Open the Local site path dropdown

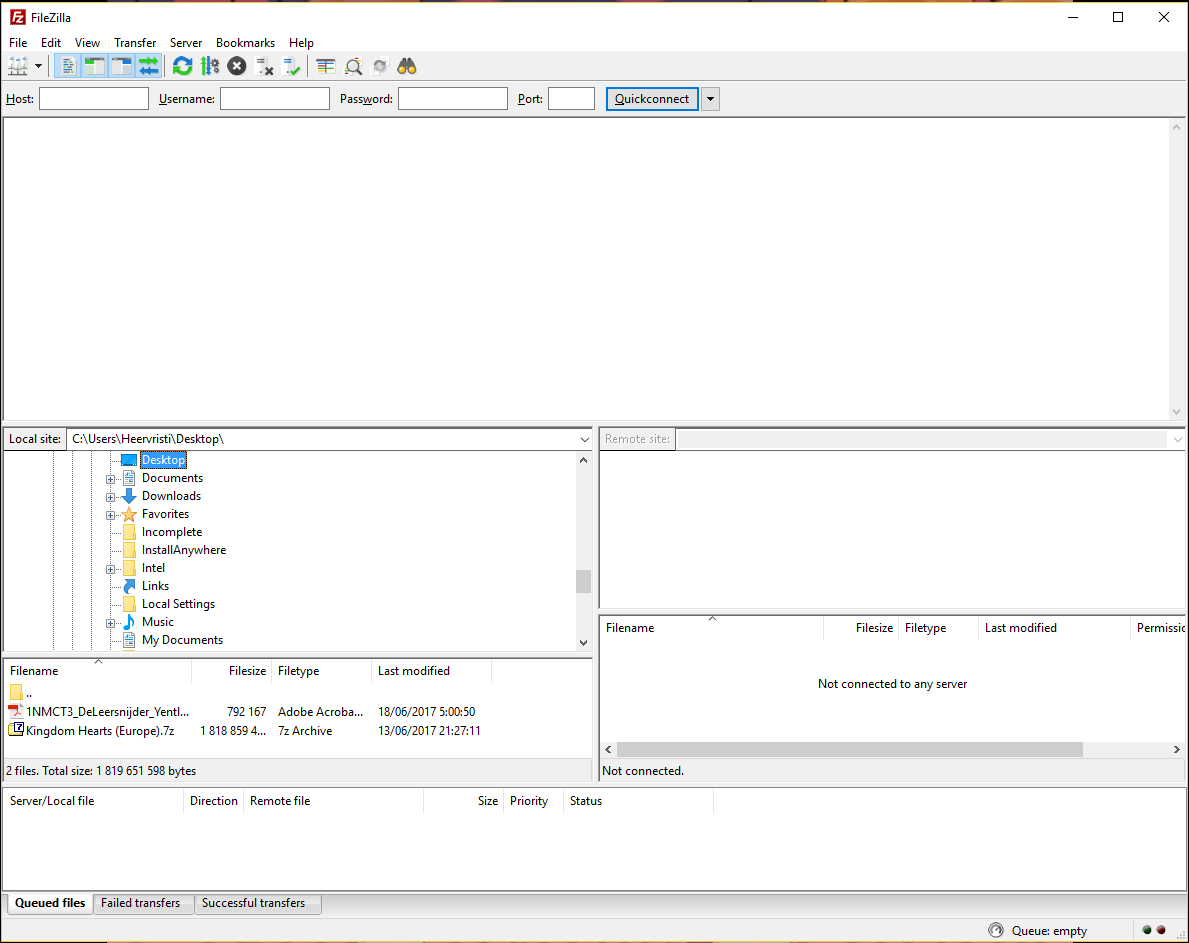coord(584,439)
